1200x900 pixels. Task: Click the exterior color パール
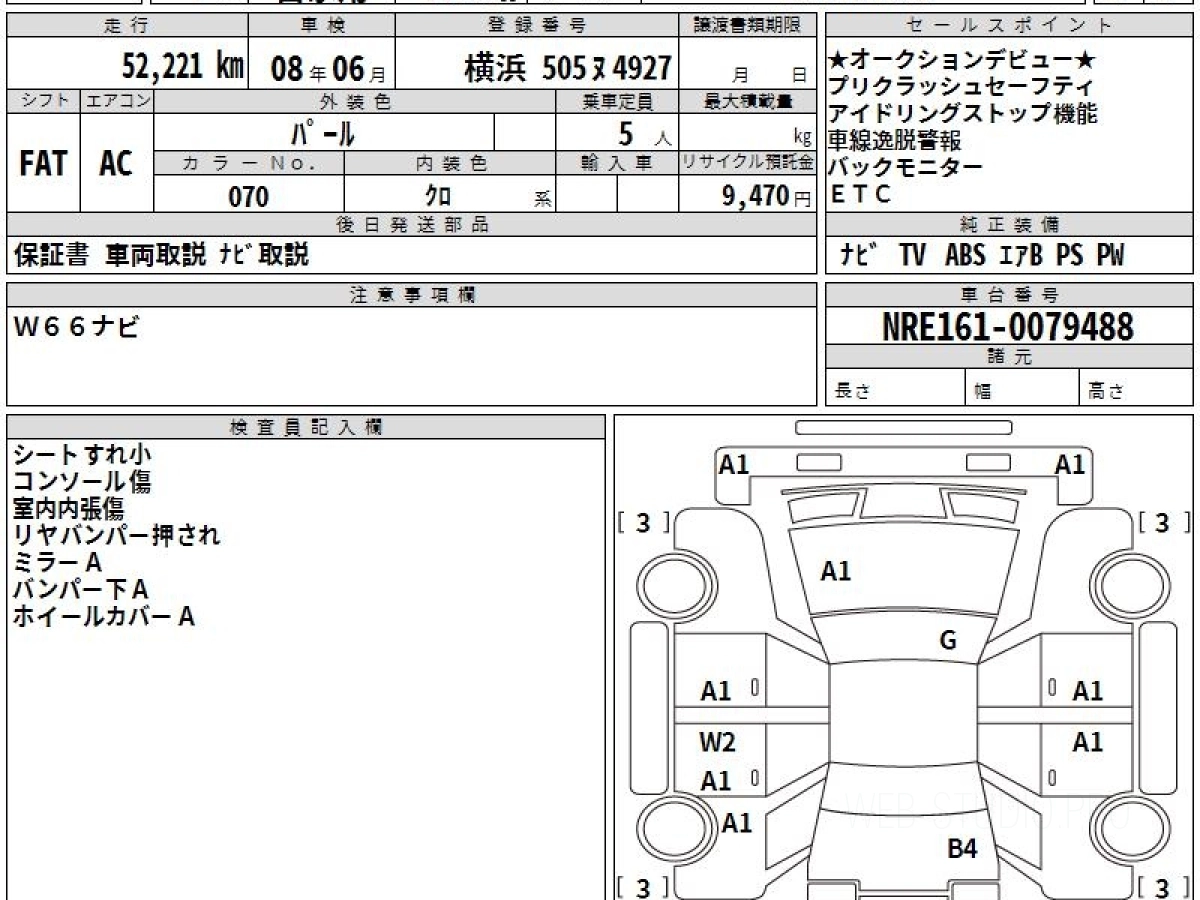pyautogui.click(x=323, y=132)
